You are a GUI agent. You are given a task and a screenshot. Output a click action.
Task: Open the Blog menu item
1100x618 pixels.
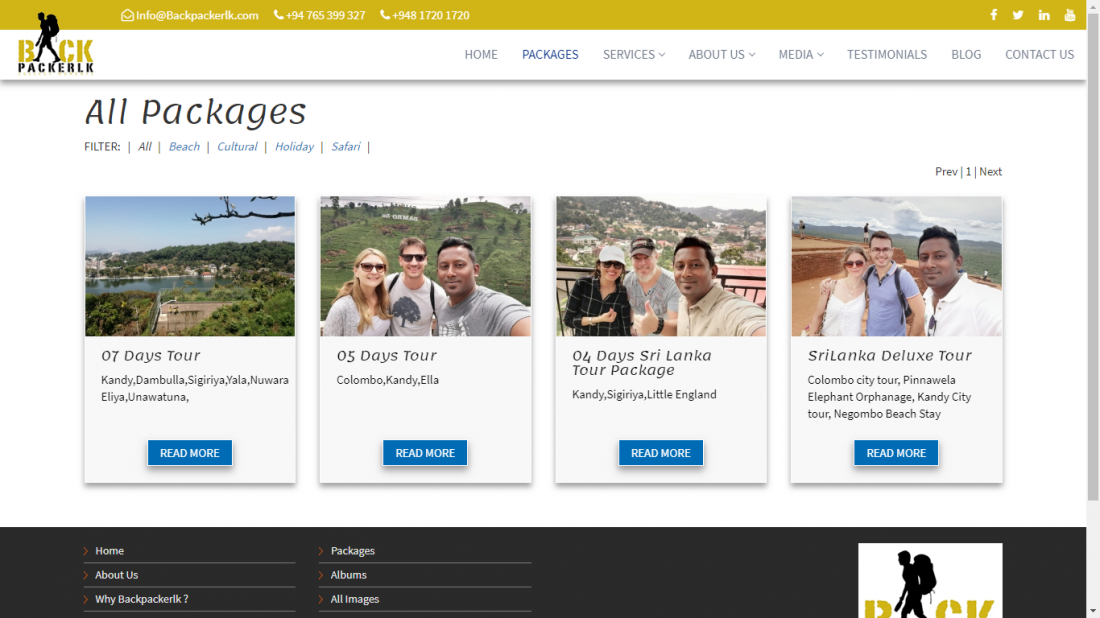966,54
